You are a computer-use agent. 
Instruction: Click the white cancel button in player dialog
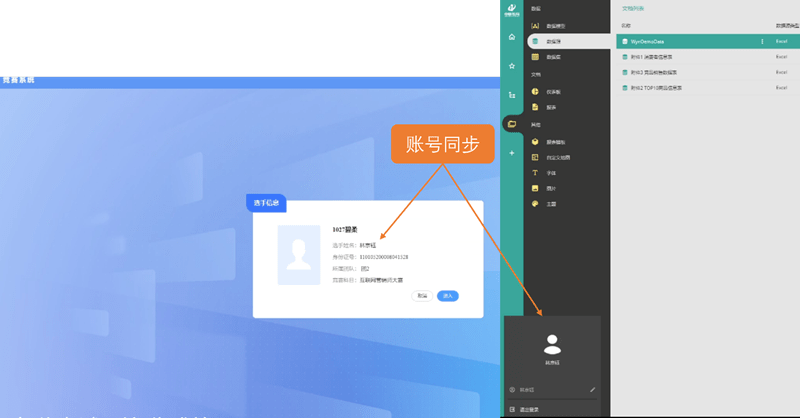point(422,296)
